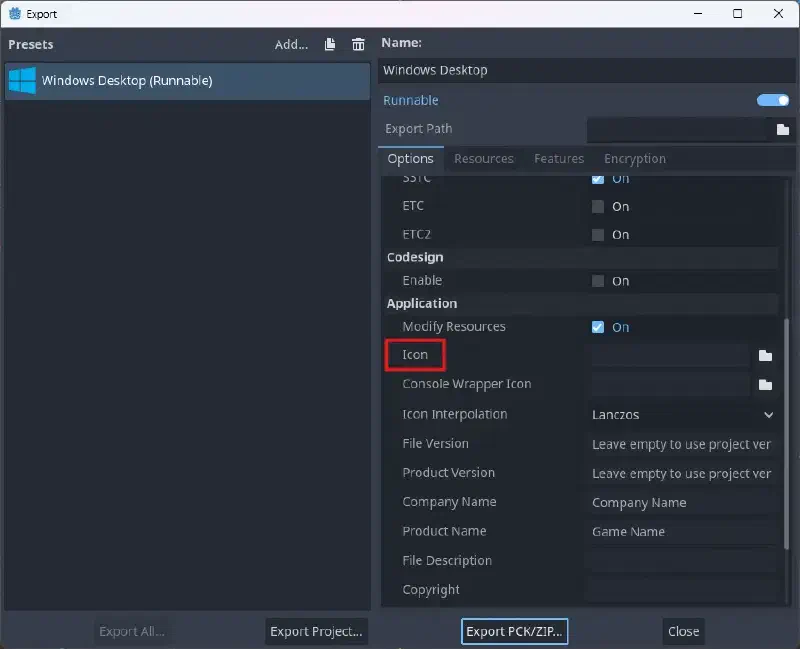Toggle the Runnable switch
This screenshot has width=800, height=649.
tap(772, 100)
